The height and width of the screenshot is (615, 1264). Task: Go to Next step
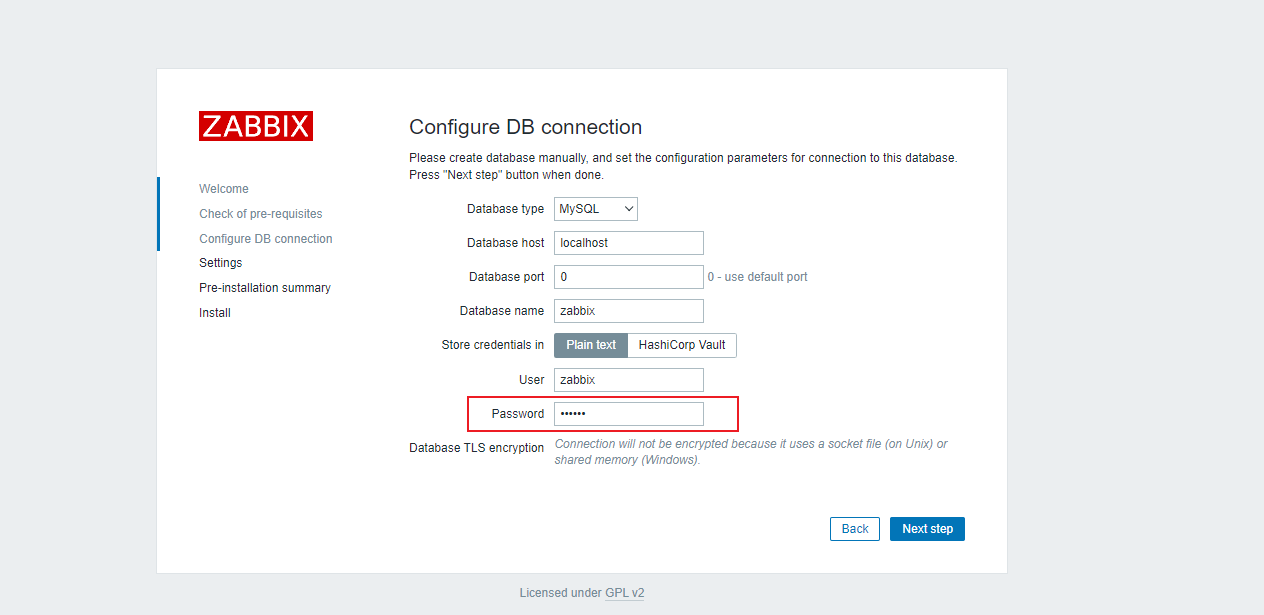pyautogui.click(x=927, y=529)
